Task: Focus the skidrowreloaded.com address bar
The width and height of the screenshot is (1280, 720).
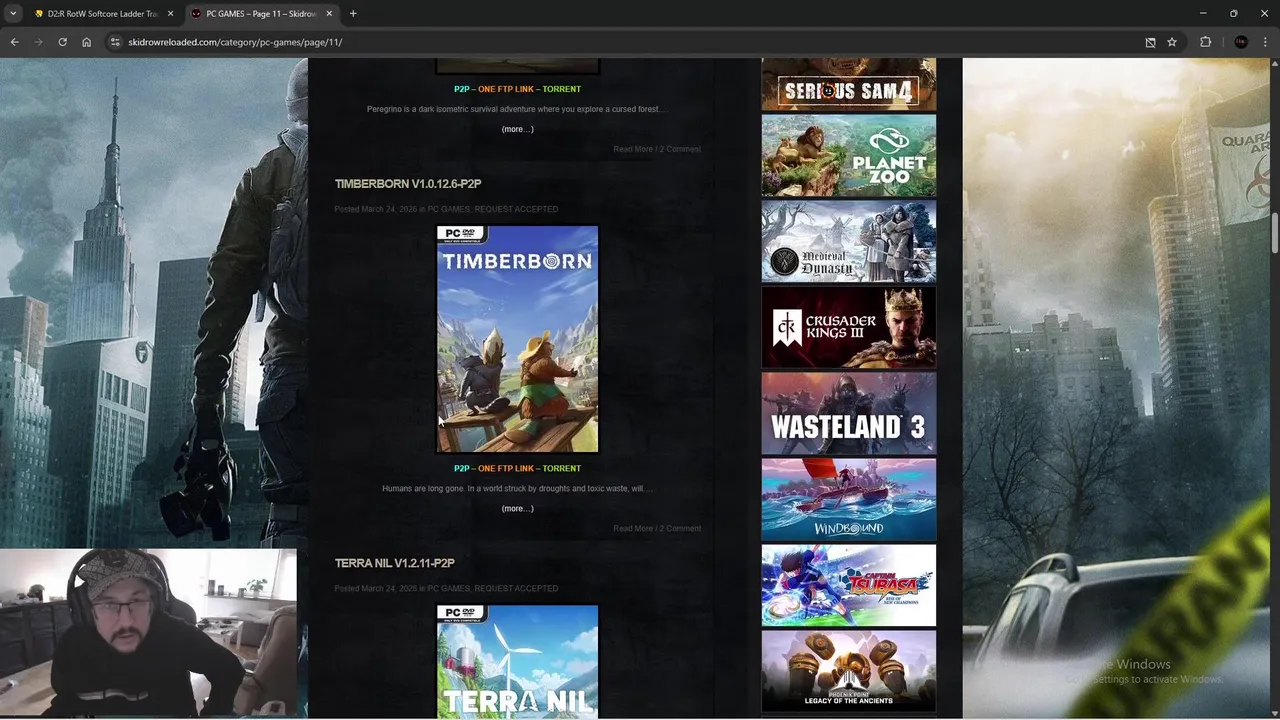Action: click(620, 42)
